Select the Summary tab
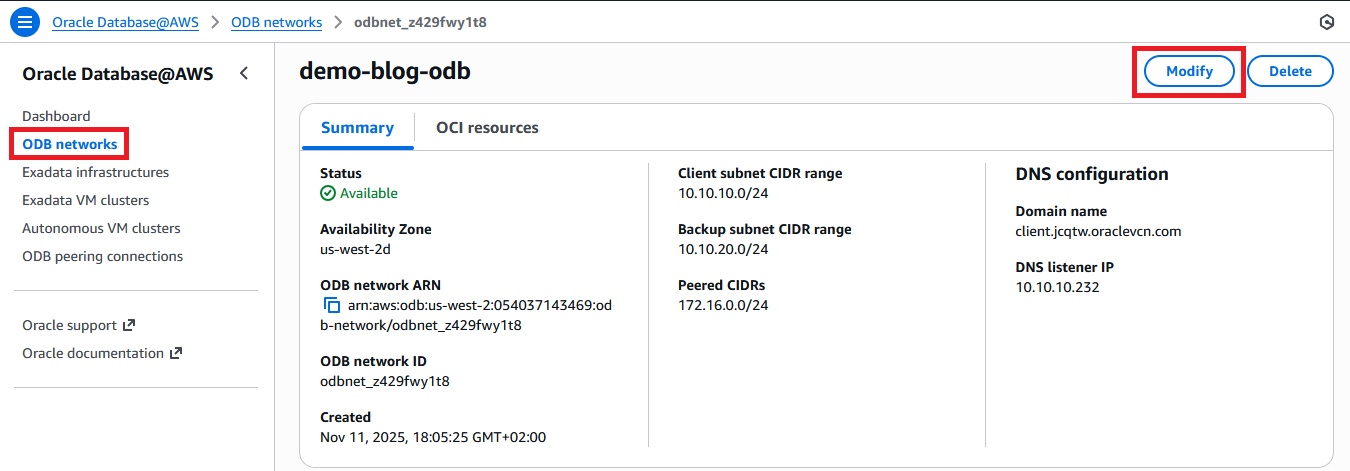The width and height of the screenshot is (1350, 471). (x=357, y=128)
